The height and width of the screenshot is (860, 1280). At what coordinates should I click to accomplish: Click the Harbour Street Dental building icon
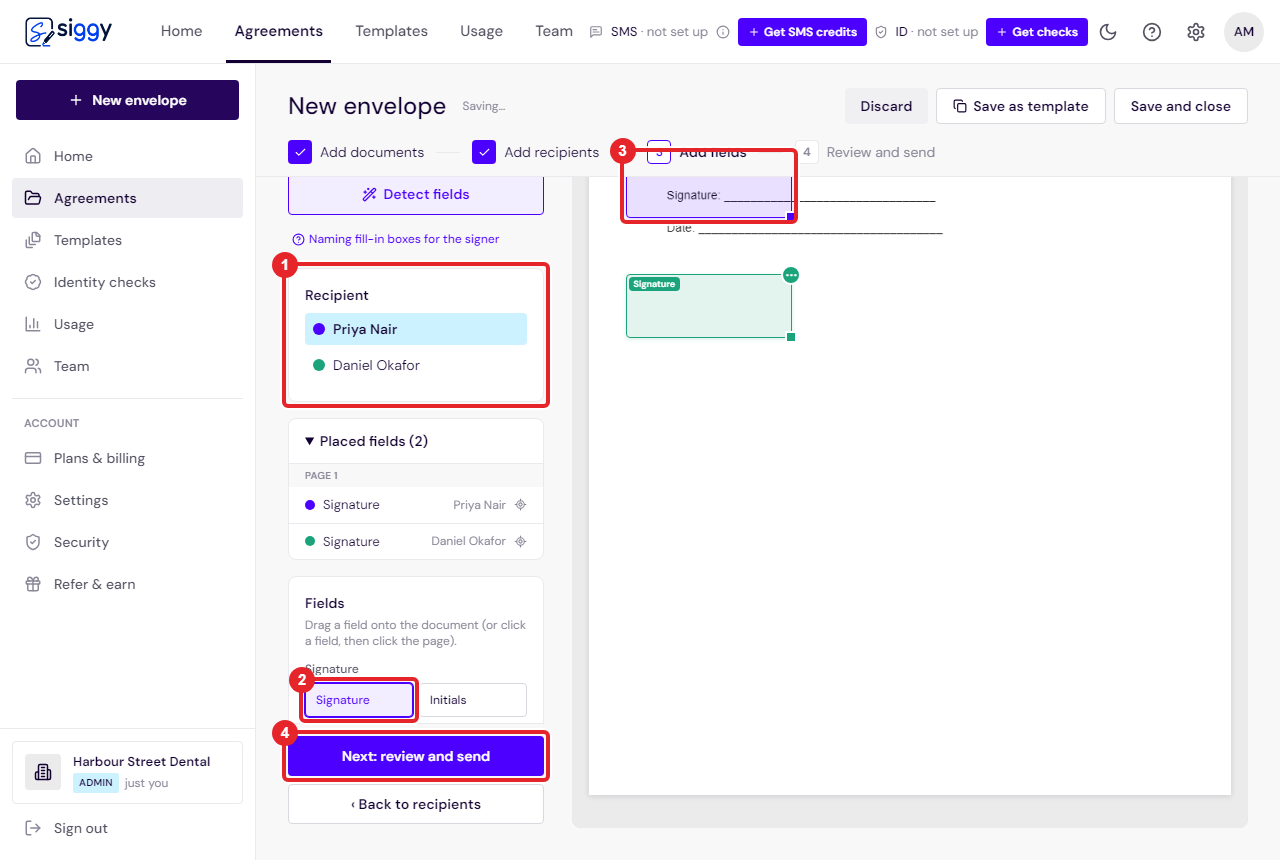click(x=43, y=772)
